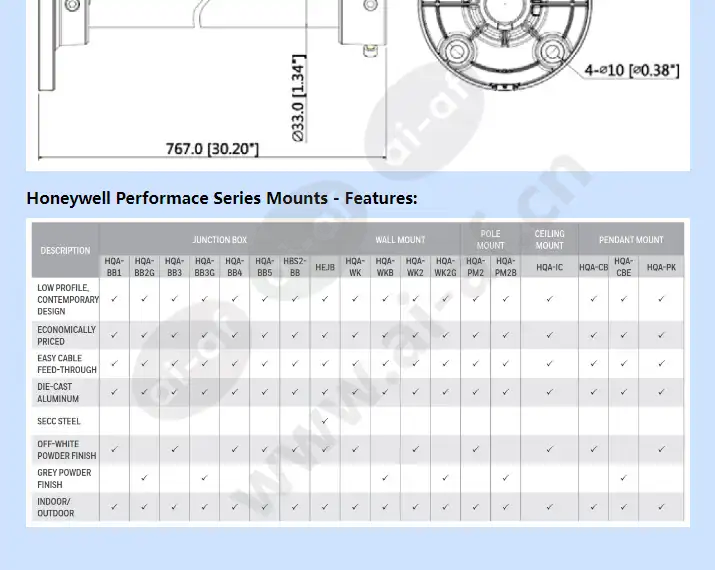Select the HQA-BB1 column header
Viewport: 715px width, 570px height.
(114, 267)
